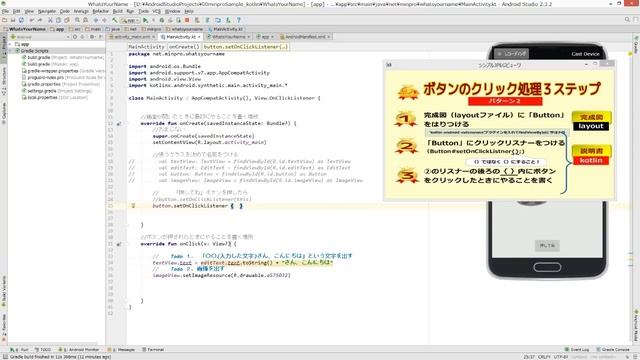
Task: Click the Redo toolbar icon
Action: click(x=40, y=20)
